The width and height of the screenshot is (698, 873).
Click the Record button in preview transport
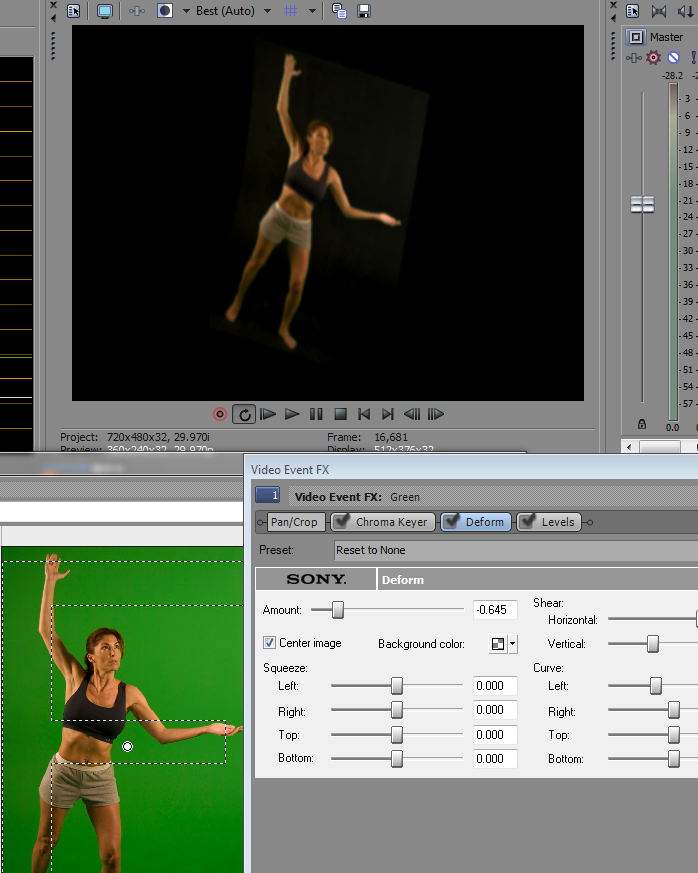pos(220,414)
